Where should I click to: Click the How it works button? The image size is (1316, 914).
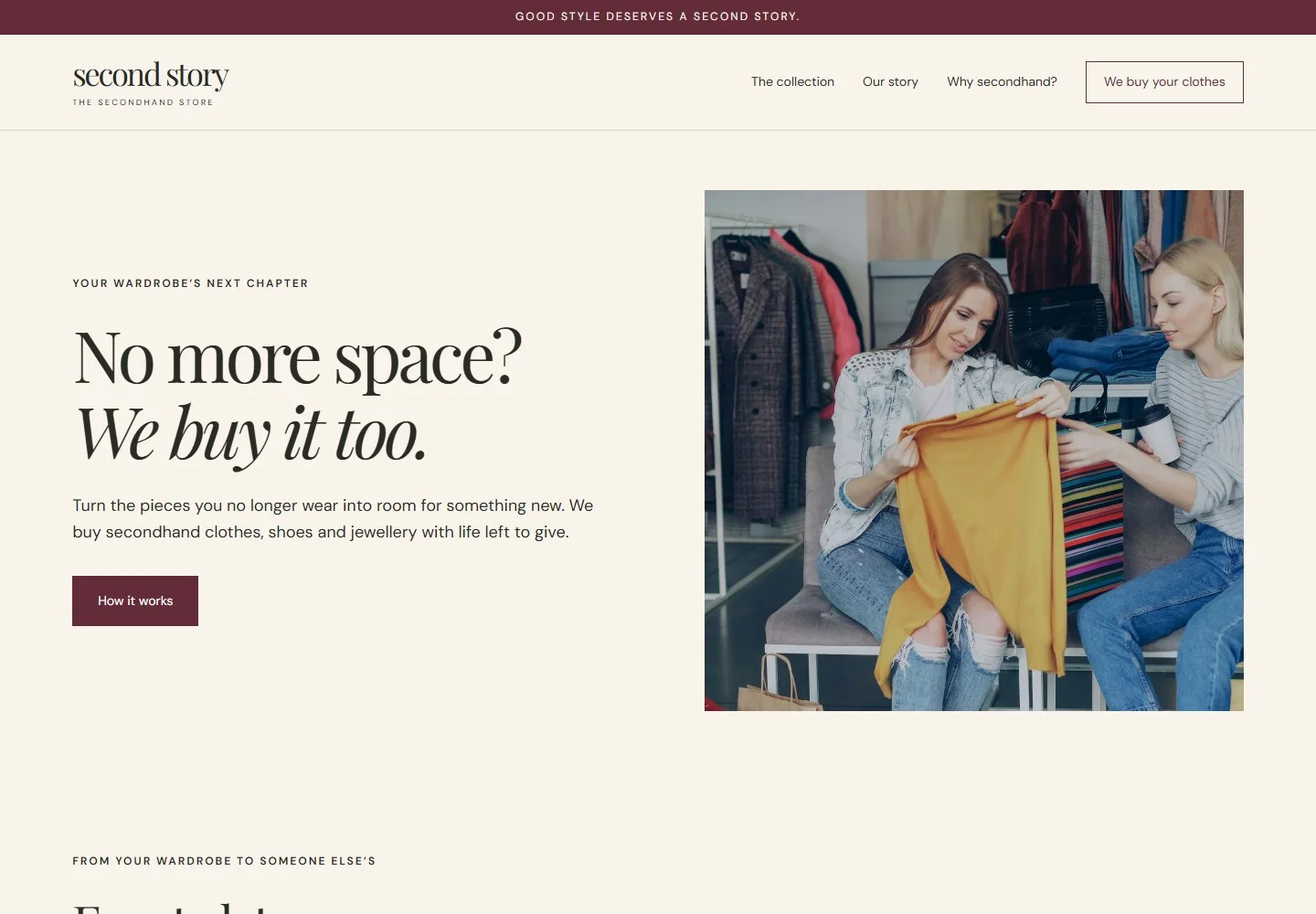135,600
